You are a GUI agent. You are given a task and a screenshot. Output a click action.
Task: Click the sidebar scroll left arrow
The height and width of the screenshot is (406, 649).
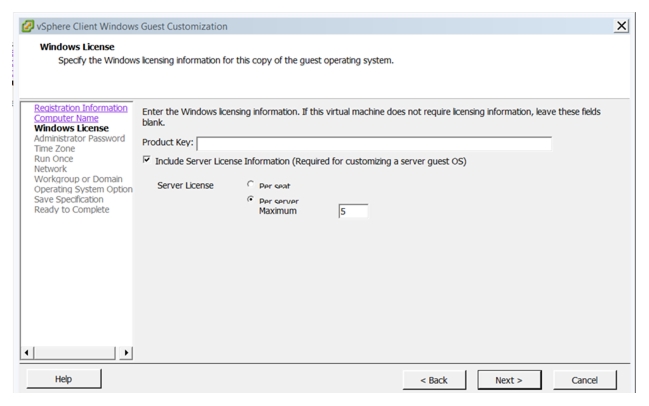pyautogui.click(x=27, y=353)
